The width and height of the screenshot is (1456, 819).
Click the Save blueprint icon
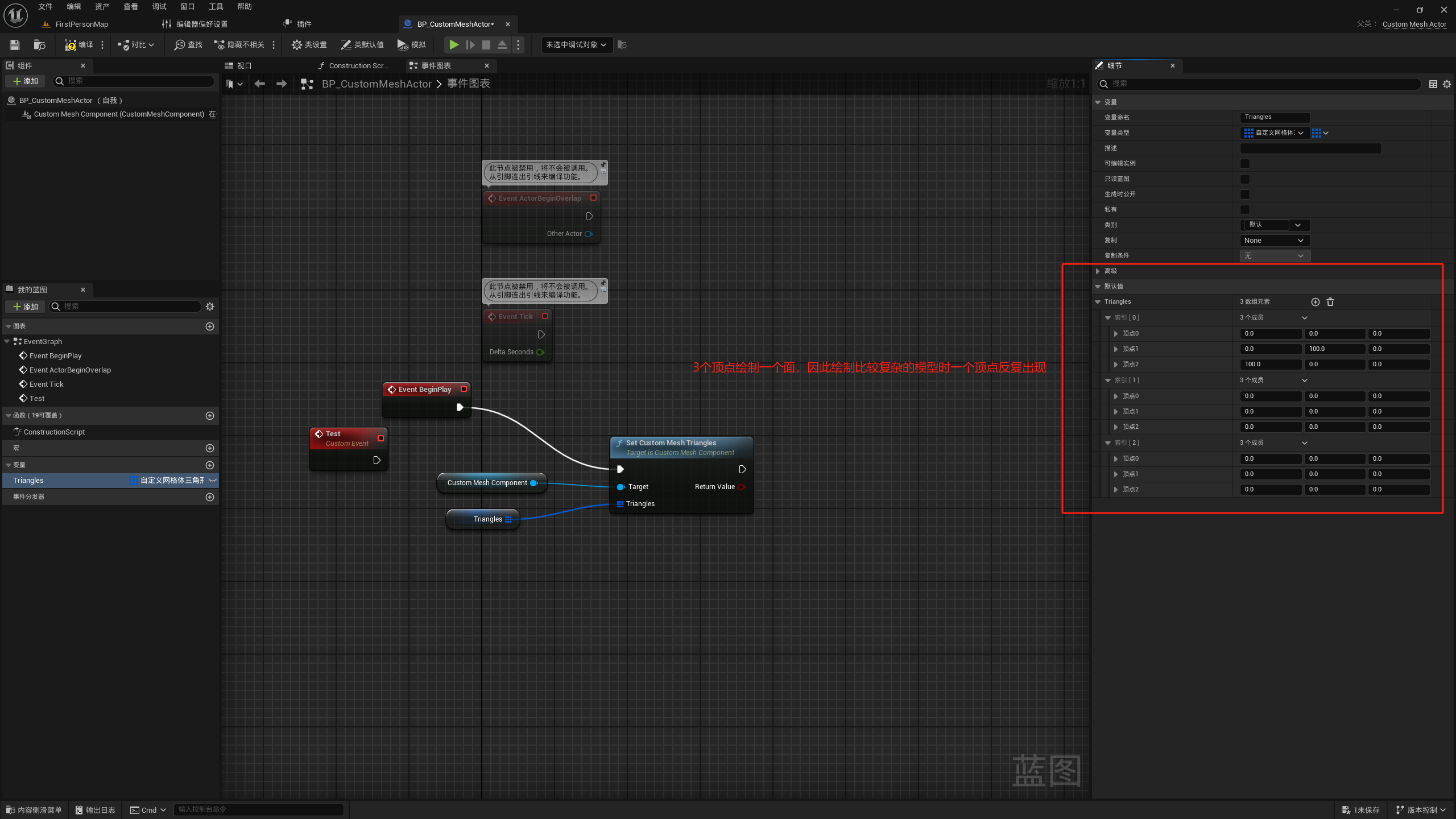[15, 44]
